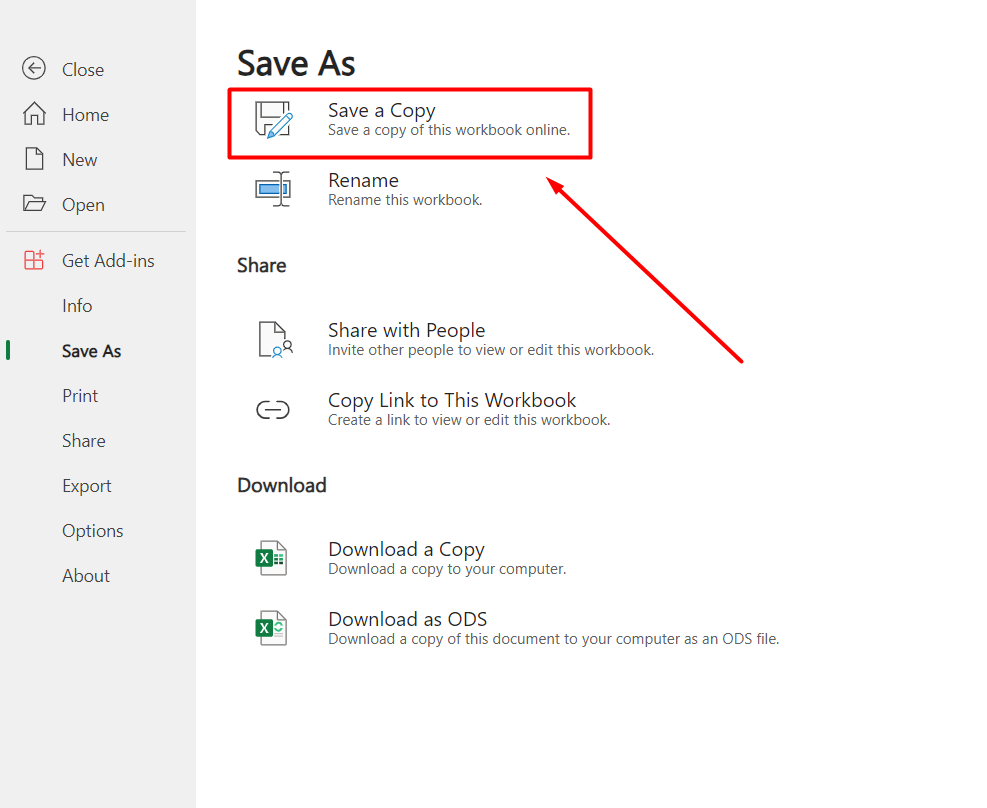Select New in the sidebar
This screenshot has width=987, height=808.
pyautogui.click(x=79, y=160)
